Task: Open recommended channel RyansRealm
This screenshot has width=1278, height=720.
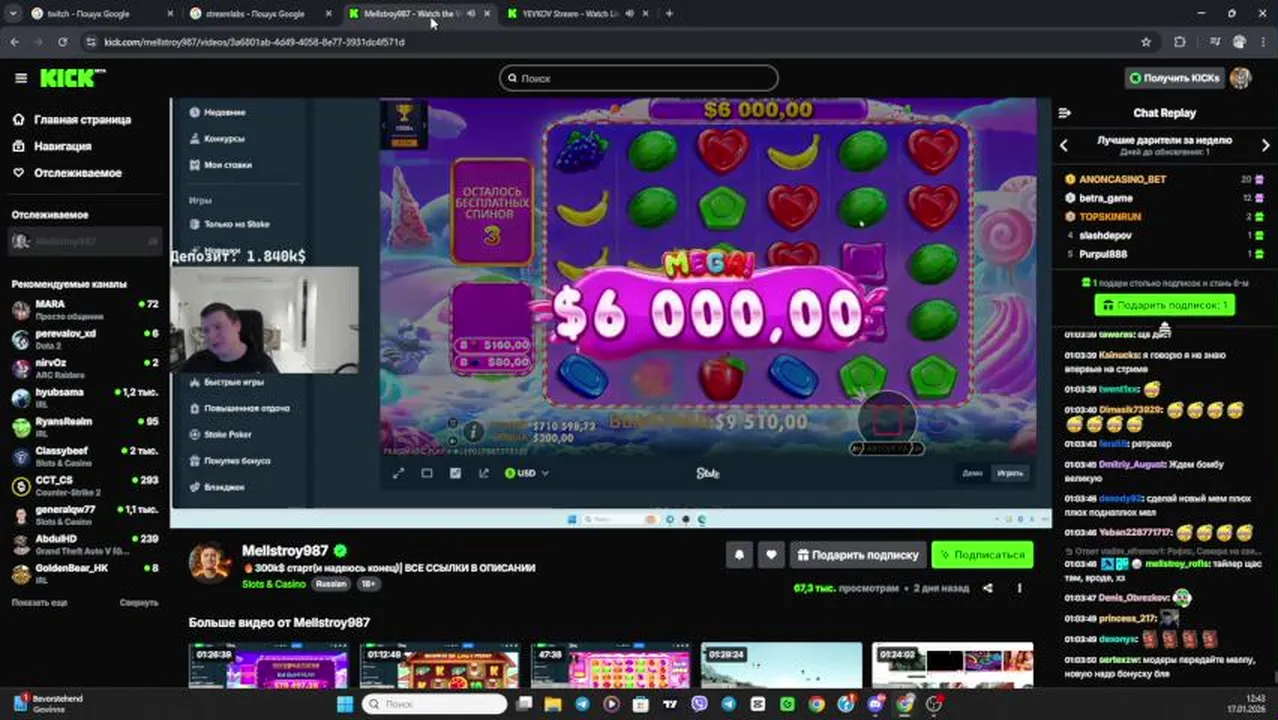Action: point(84,426)
